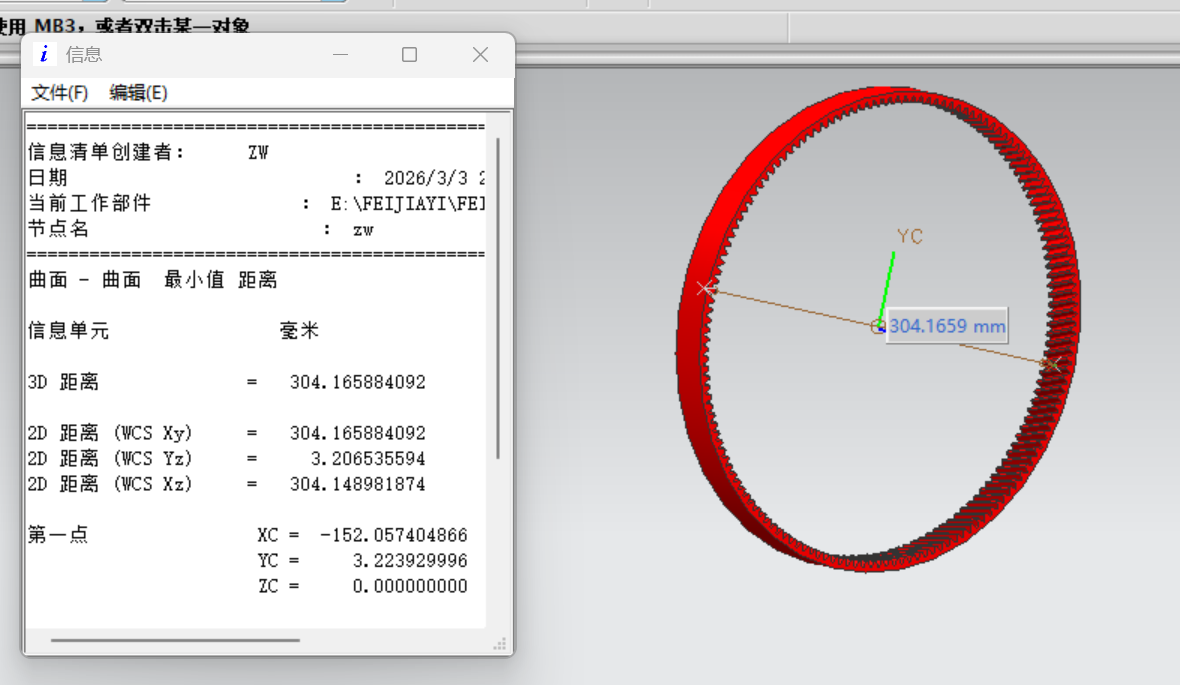This screenshot has height=685, width=1180.
Task: Open the 文件(F) menu
Action: [60, 93]
